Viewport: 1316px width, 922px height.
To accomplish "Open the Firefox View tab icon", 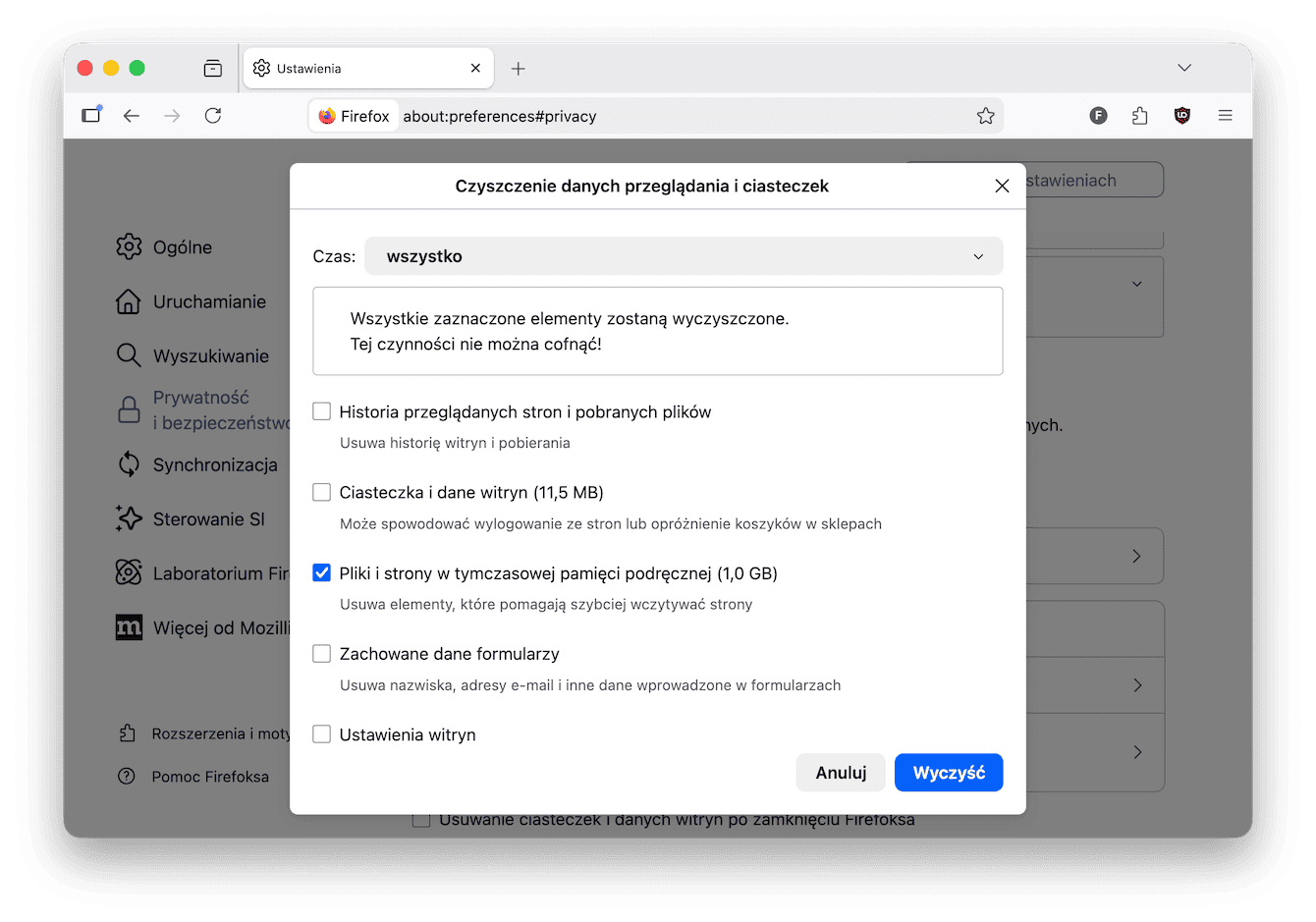I will tap(212, 68).
